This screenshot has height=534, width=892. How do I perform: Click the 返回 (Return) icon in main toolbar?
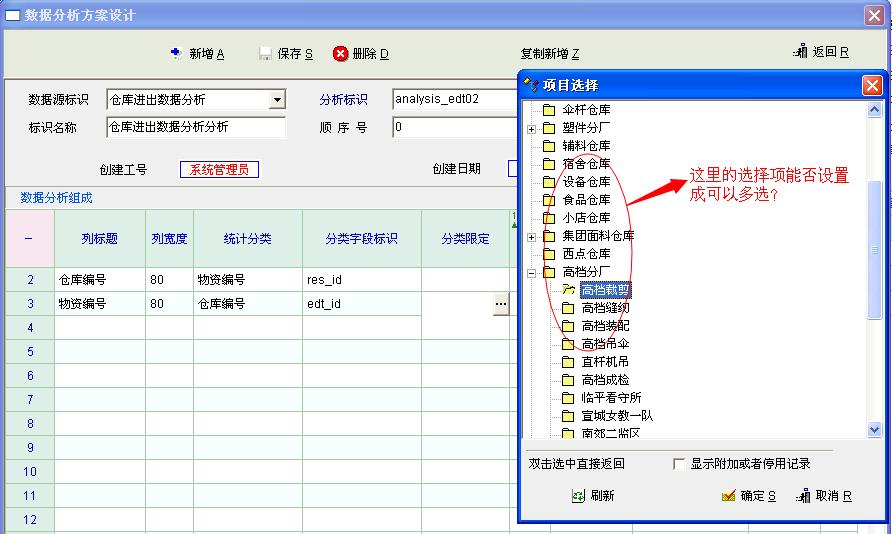tap(800, 52)
